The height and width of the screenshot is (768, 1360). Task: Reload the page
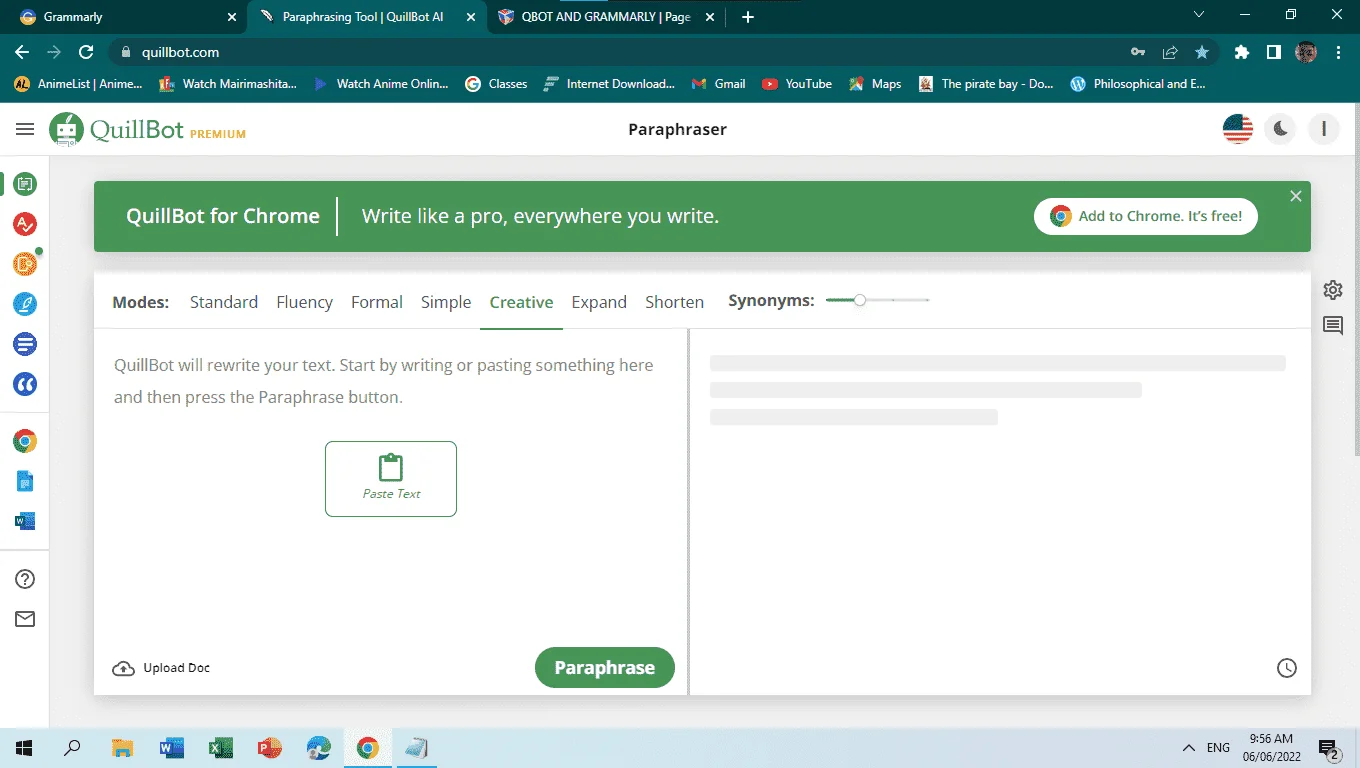[86, 52]
